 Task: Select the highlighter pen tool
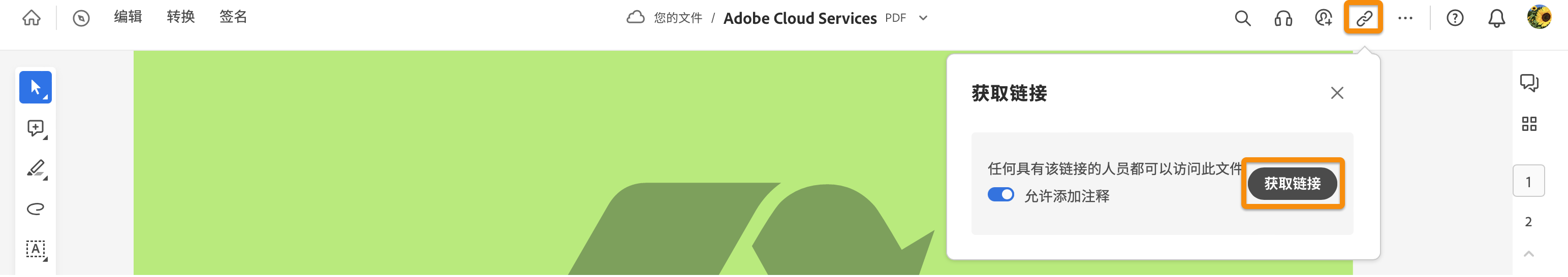pyautogui.click(x=36, y=169)
